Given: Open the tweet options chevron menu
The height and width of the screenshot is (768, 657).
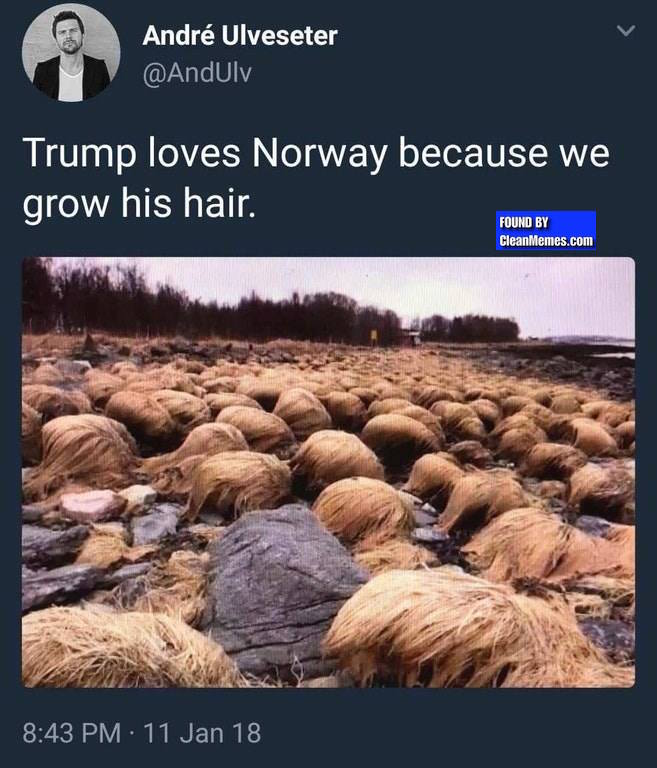Looking at the screenshot, I should 626,31.
